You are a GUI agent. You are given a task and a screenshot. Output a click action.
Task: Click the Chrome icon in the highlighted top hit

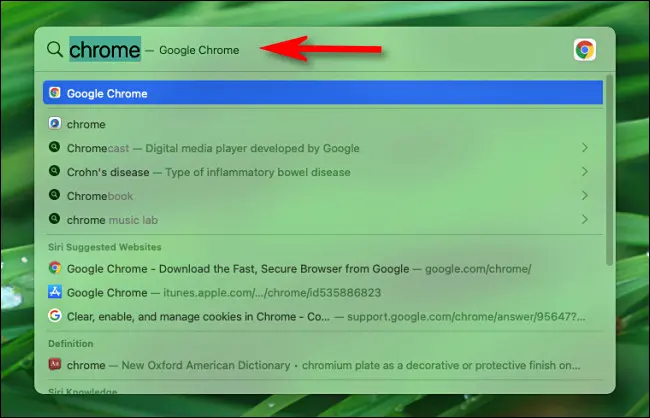[x=55, y=93]
